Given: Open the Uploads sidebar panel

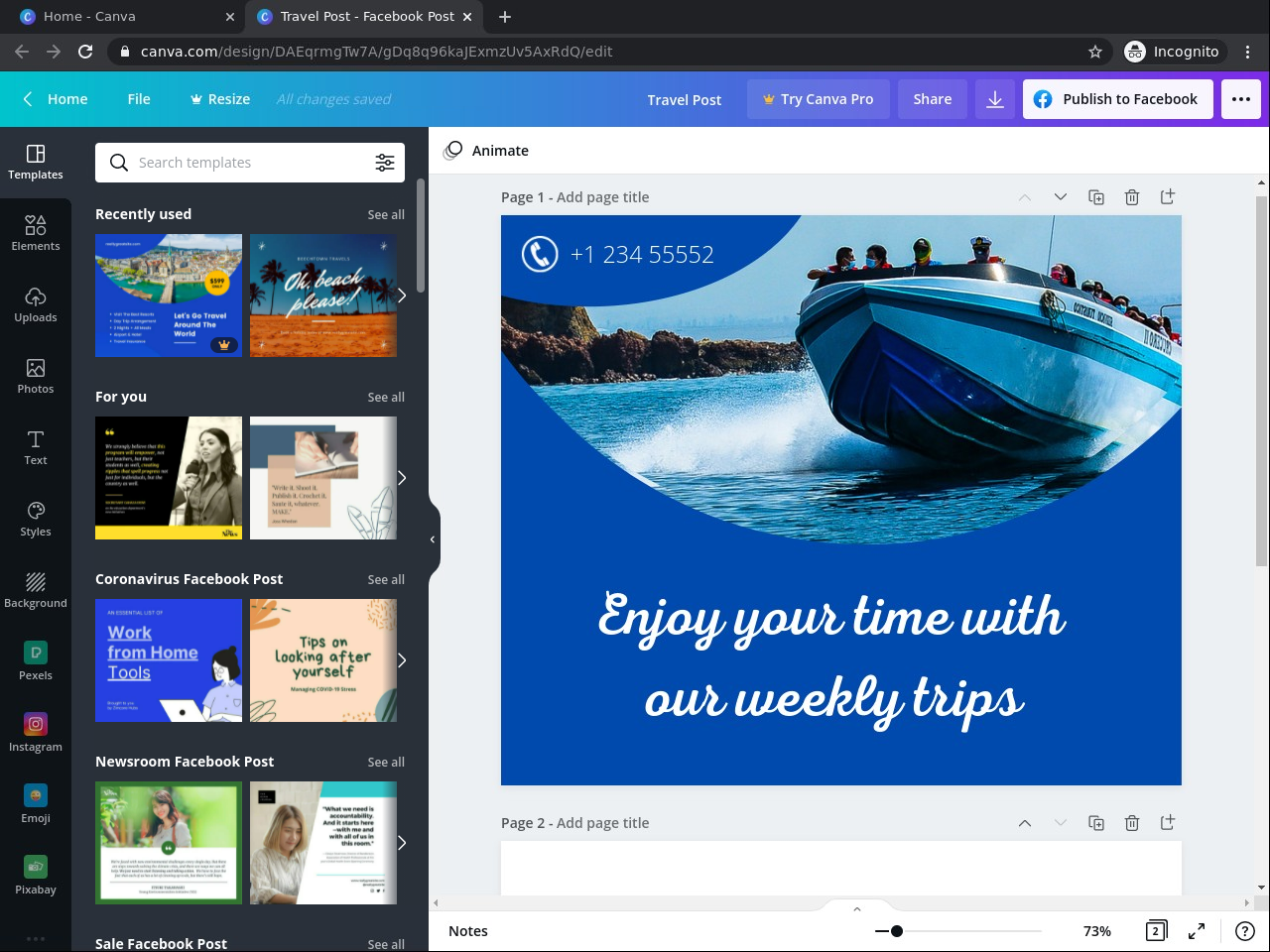Looking at the screenshot, I should [x=36, y=305].
